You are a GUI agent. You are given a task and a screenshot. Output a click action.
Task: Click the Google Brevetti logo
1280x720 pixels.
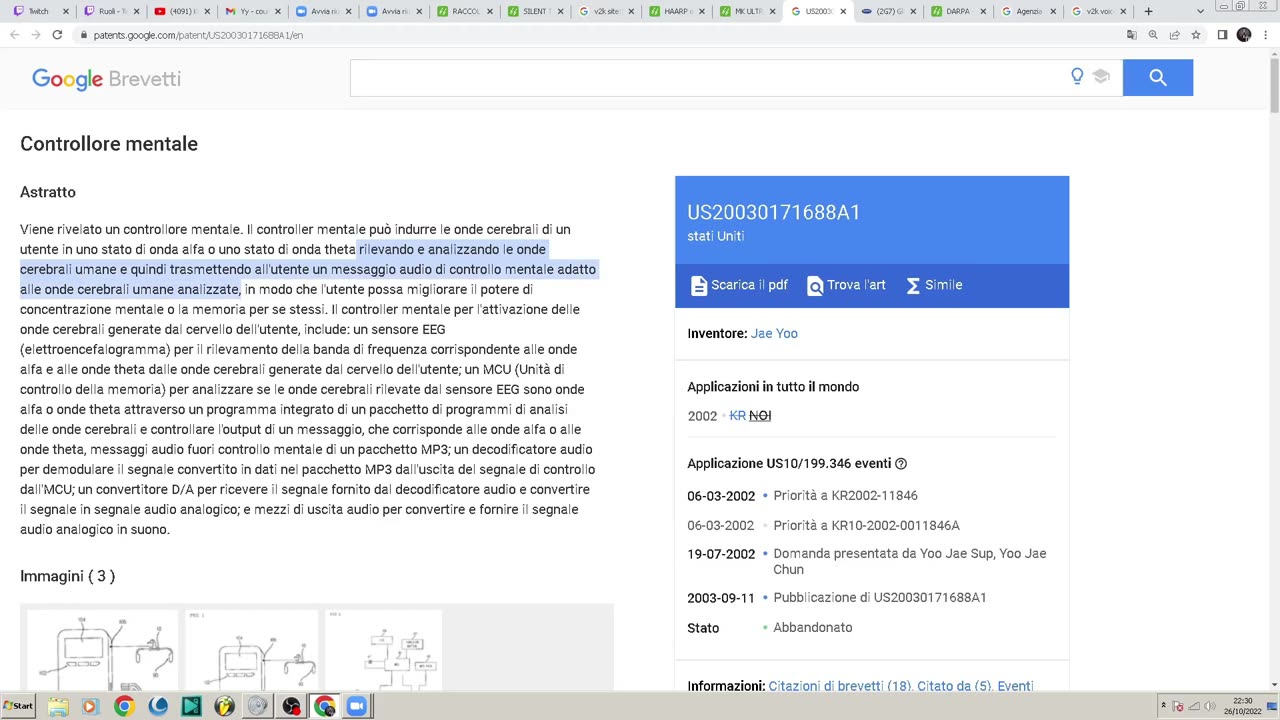click(x=106, y=79)
